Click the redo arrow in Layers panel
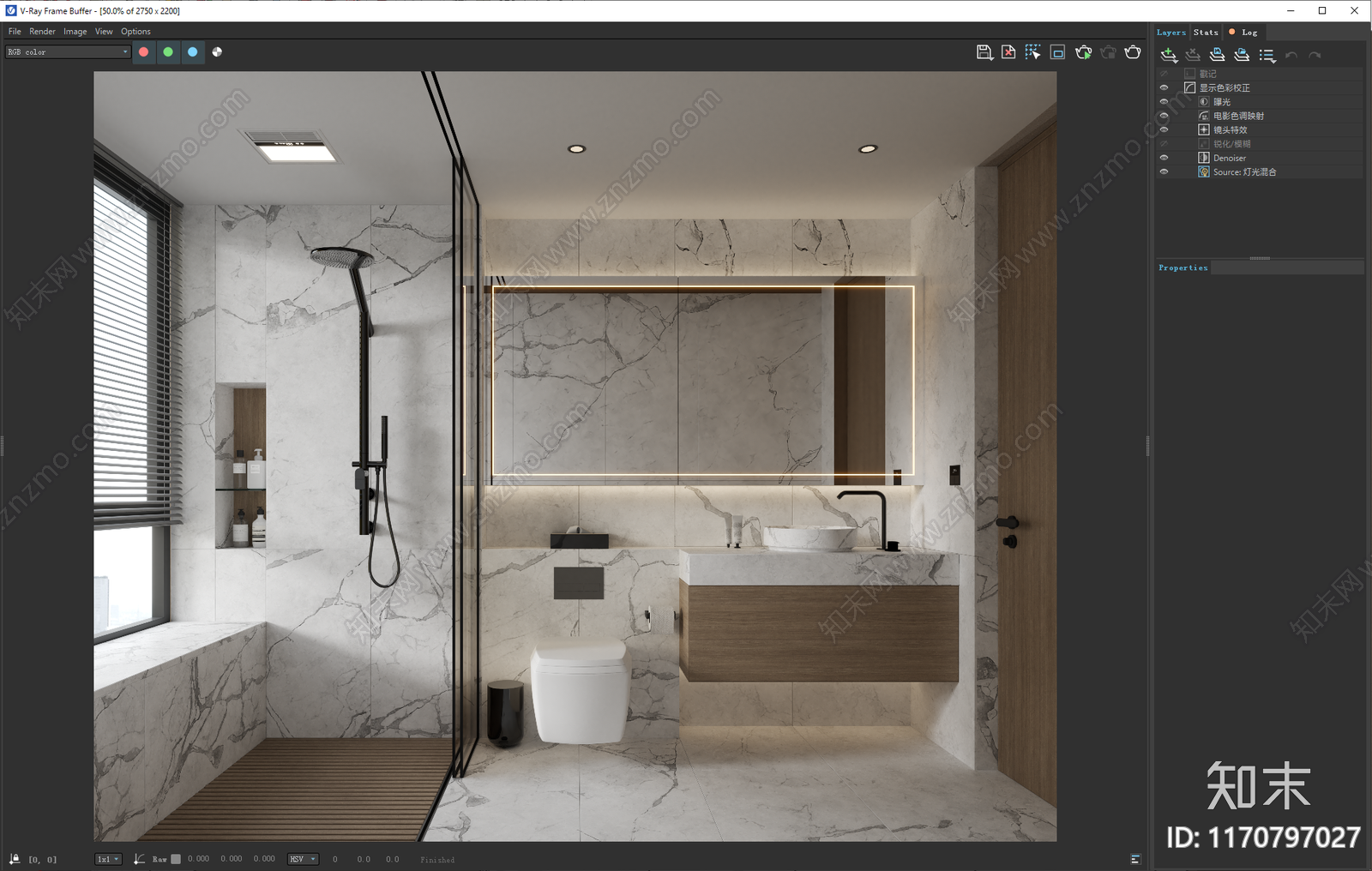 pos(1315,56)
